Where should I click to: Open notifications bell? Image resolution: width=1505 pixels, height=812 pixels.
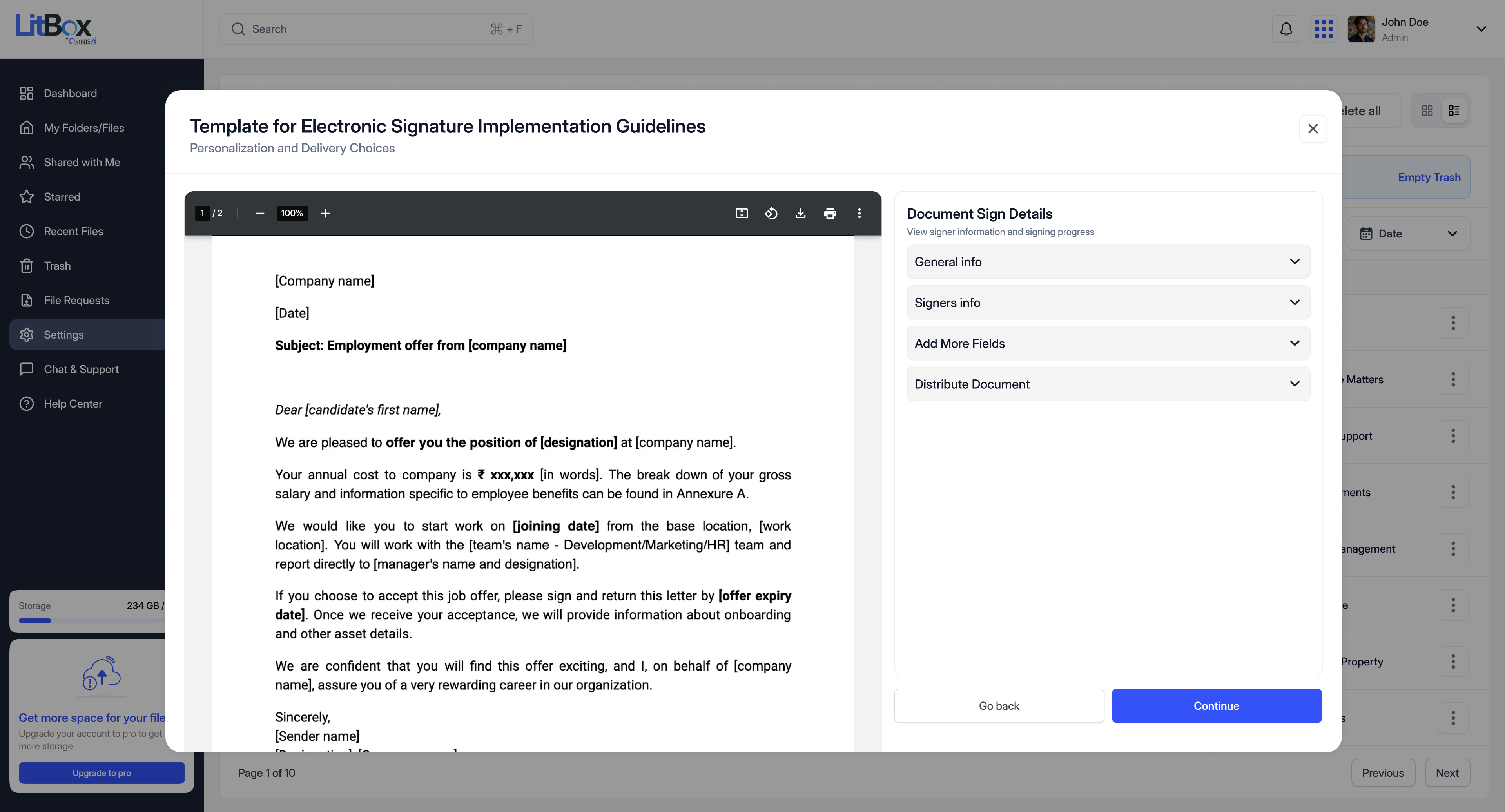click(x=1286, y=29)
